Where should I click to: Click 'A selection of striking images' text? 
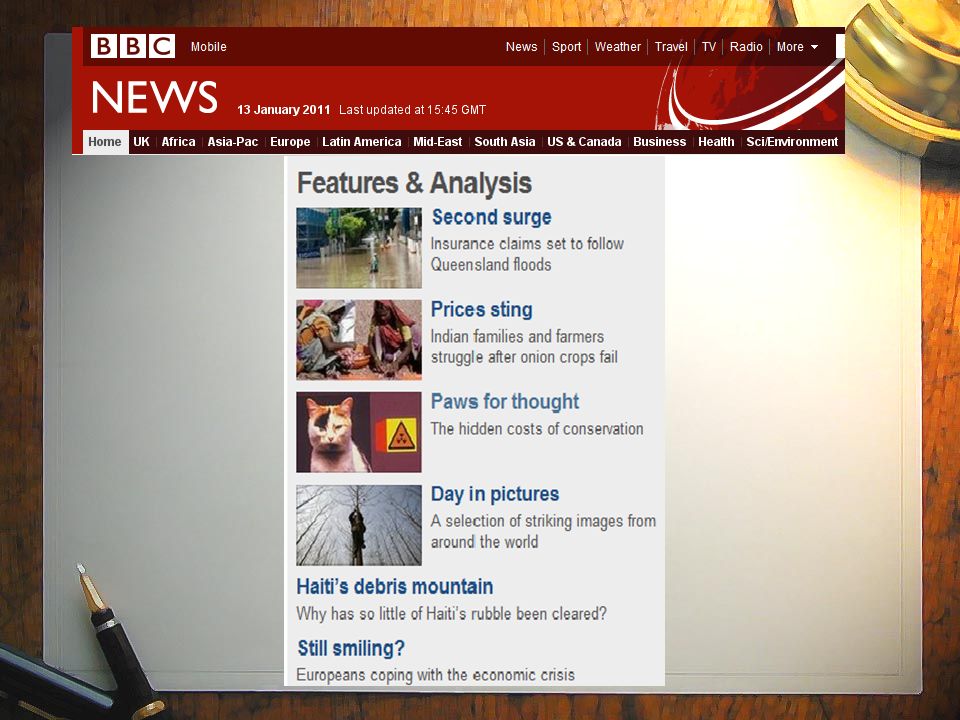(x=543, y=531)
